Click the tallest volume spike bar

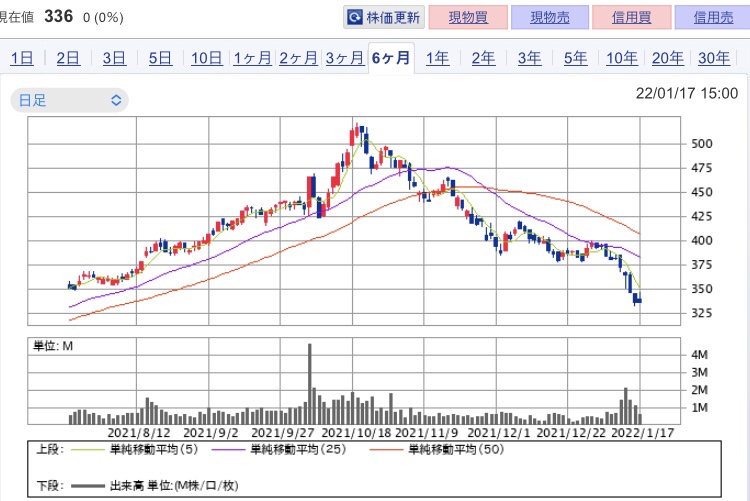tap(310, 384)
